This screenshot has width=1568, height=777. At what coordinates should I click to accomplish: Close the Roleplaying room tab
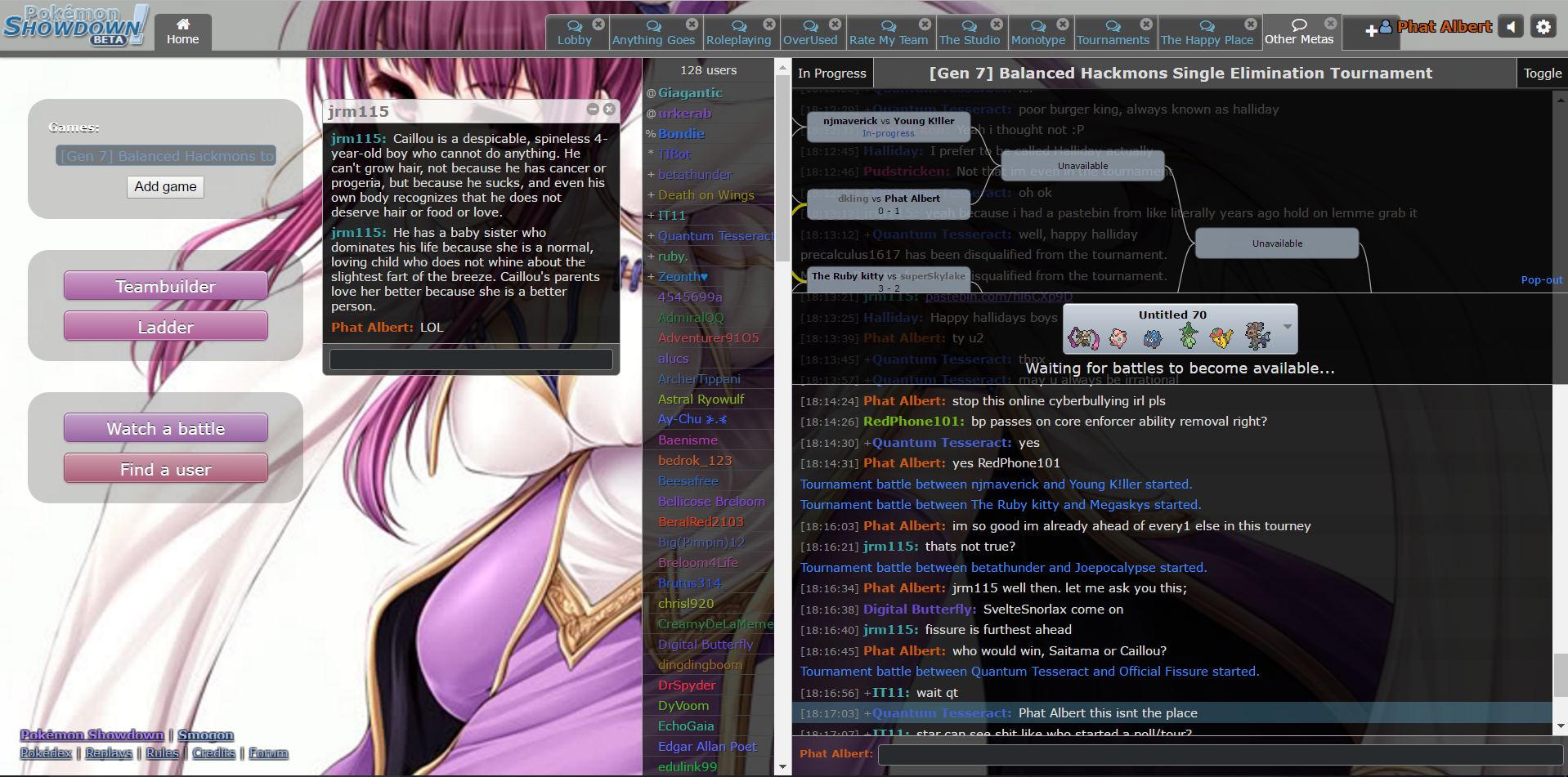tap(768, 24)
